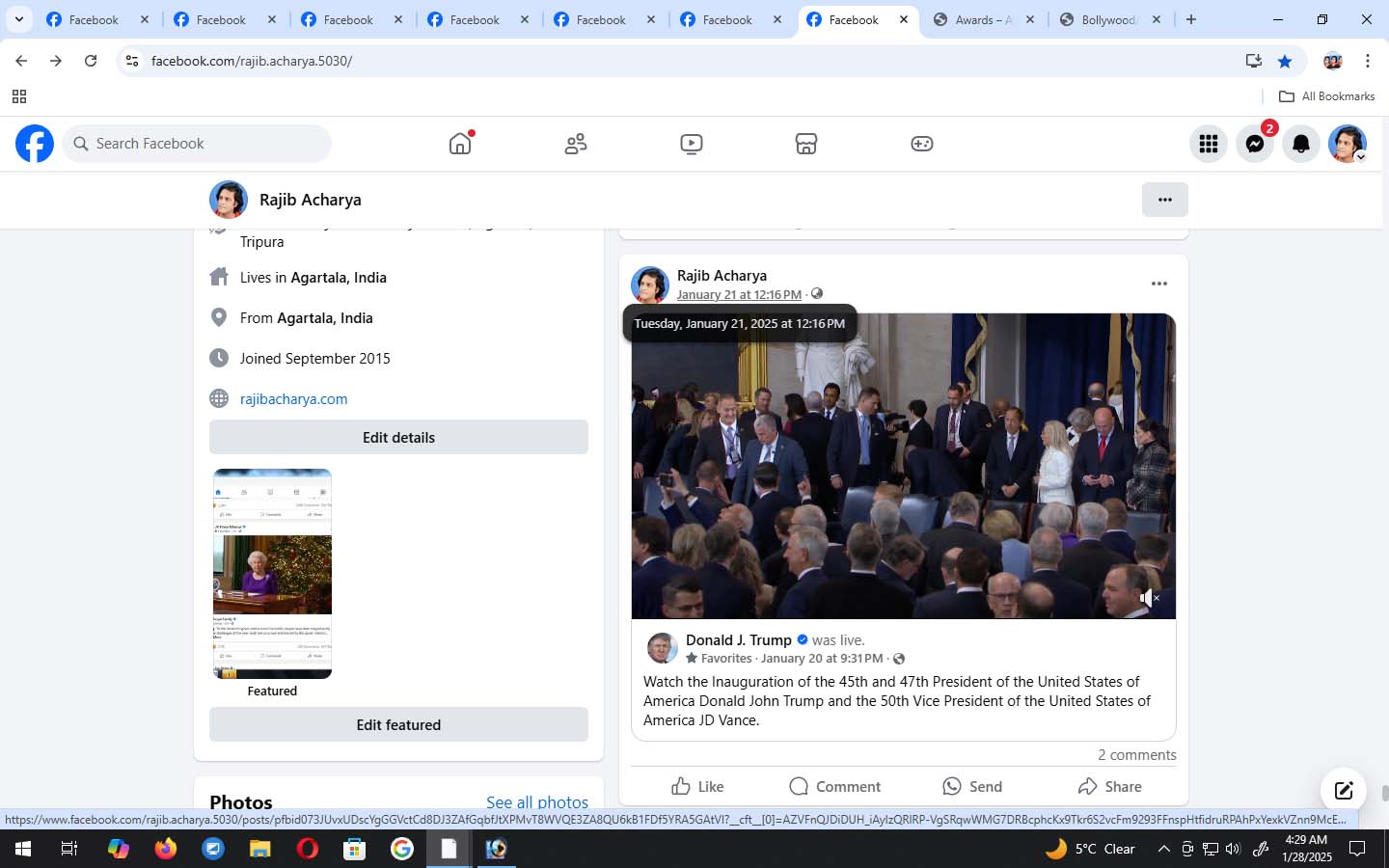Open a new browser tab with plus button
The height and width of the screenshot is (868, 1389).
click(x=1191, y=19)
